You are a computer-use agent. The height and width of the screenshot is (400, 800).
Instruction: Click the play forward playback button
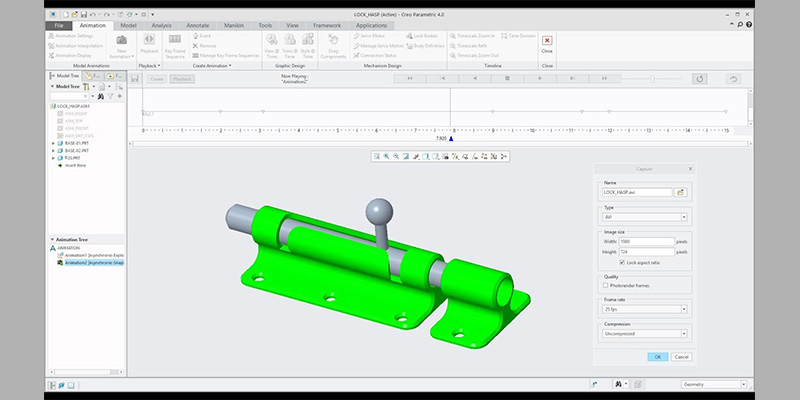click(x=540, y=79)
